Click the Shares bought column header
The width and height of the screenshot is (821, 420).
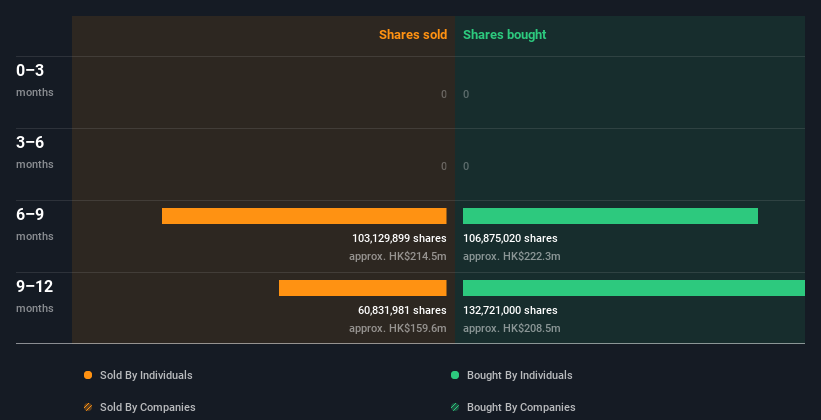point(505,35)
